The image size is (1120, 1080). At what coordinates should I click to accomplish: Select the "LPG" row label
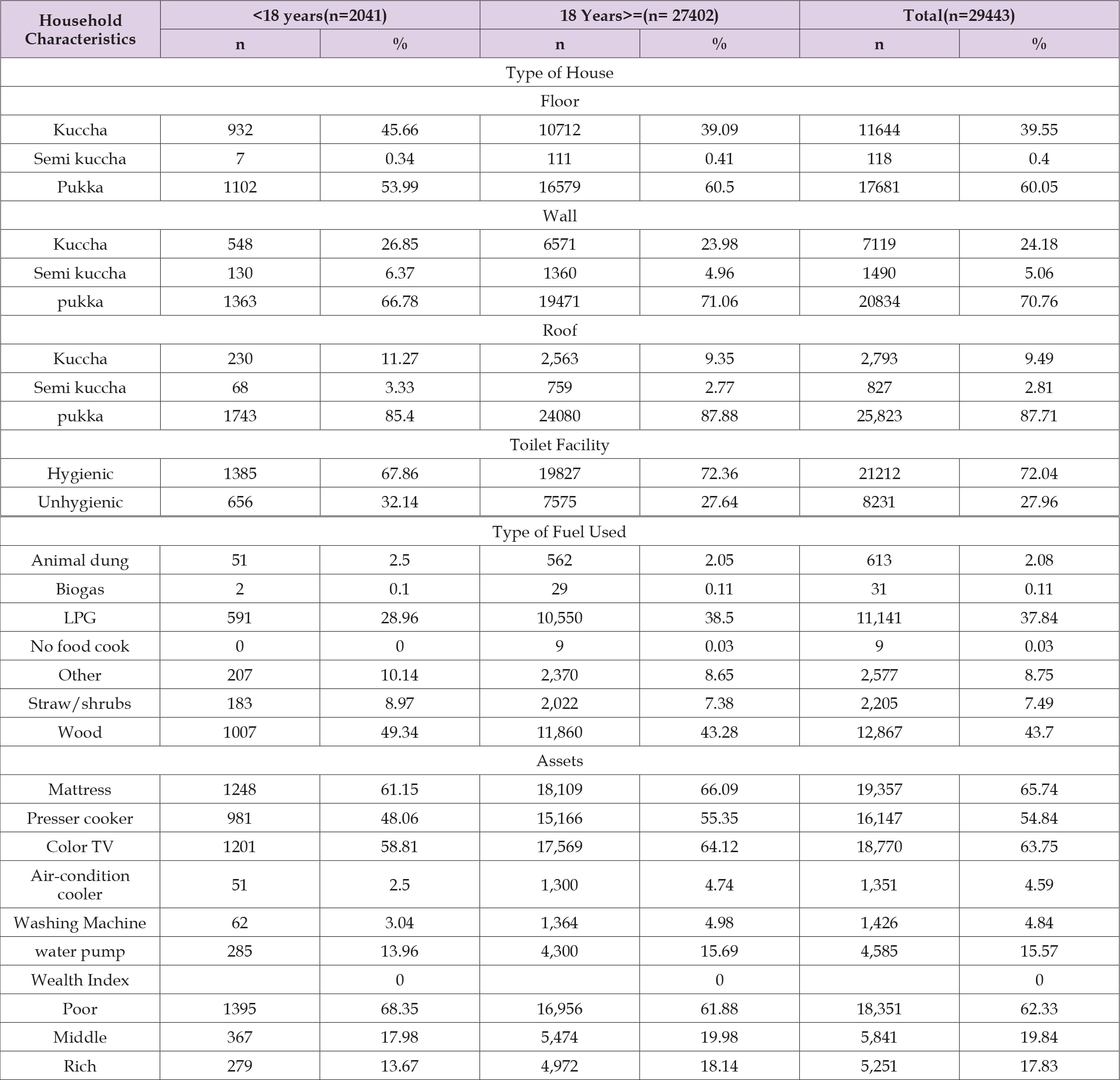[x=80, y=617]
